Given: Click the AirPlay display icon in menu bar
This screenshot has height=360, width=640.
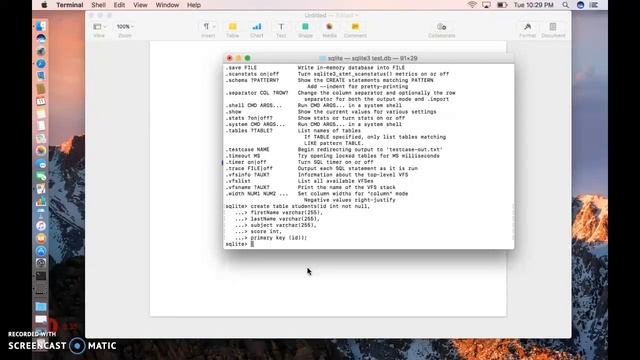Looking at the screenshot, I should coord(486,5).
